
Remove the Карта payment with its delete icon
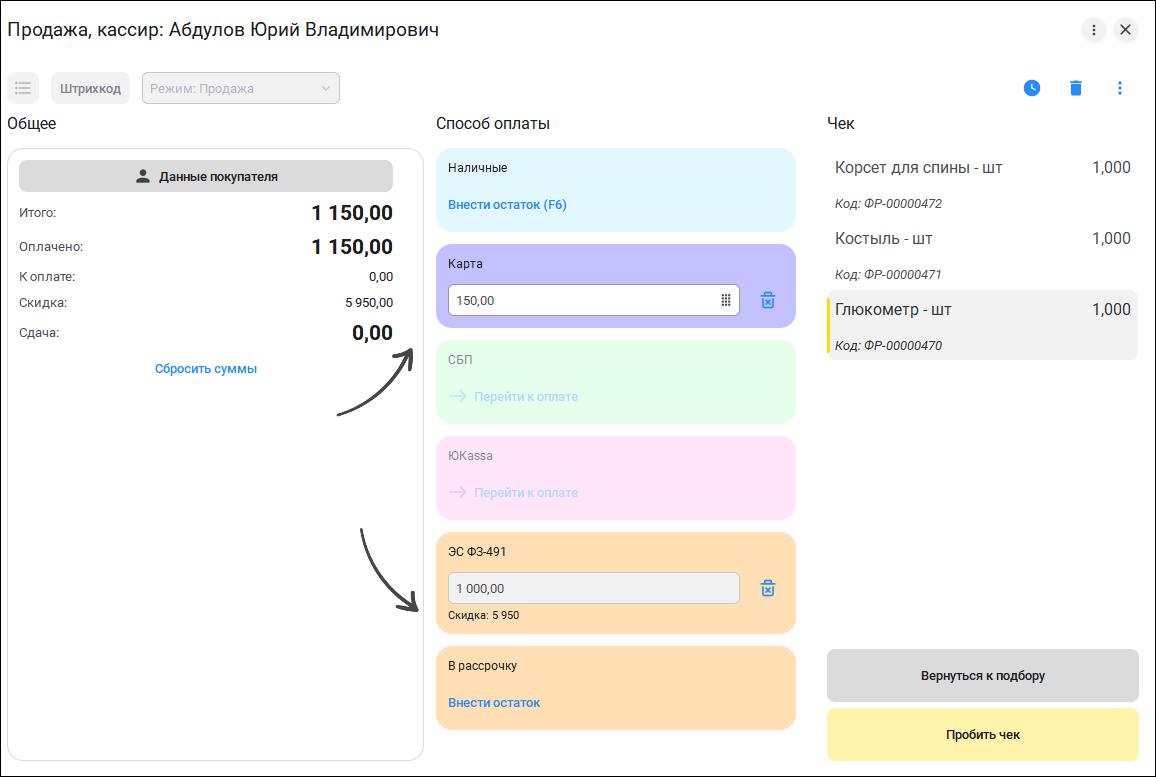767,300
